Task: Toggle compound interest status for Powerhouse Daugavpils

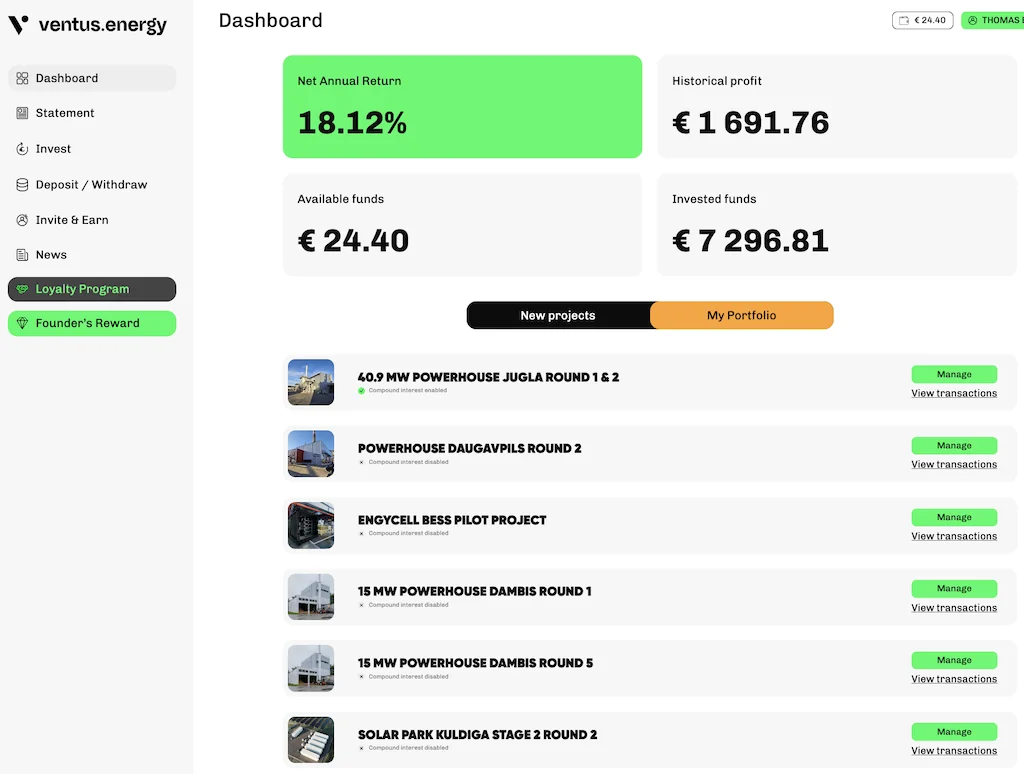Action: pyautogui.click(x=362, y=462)
